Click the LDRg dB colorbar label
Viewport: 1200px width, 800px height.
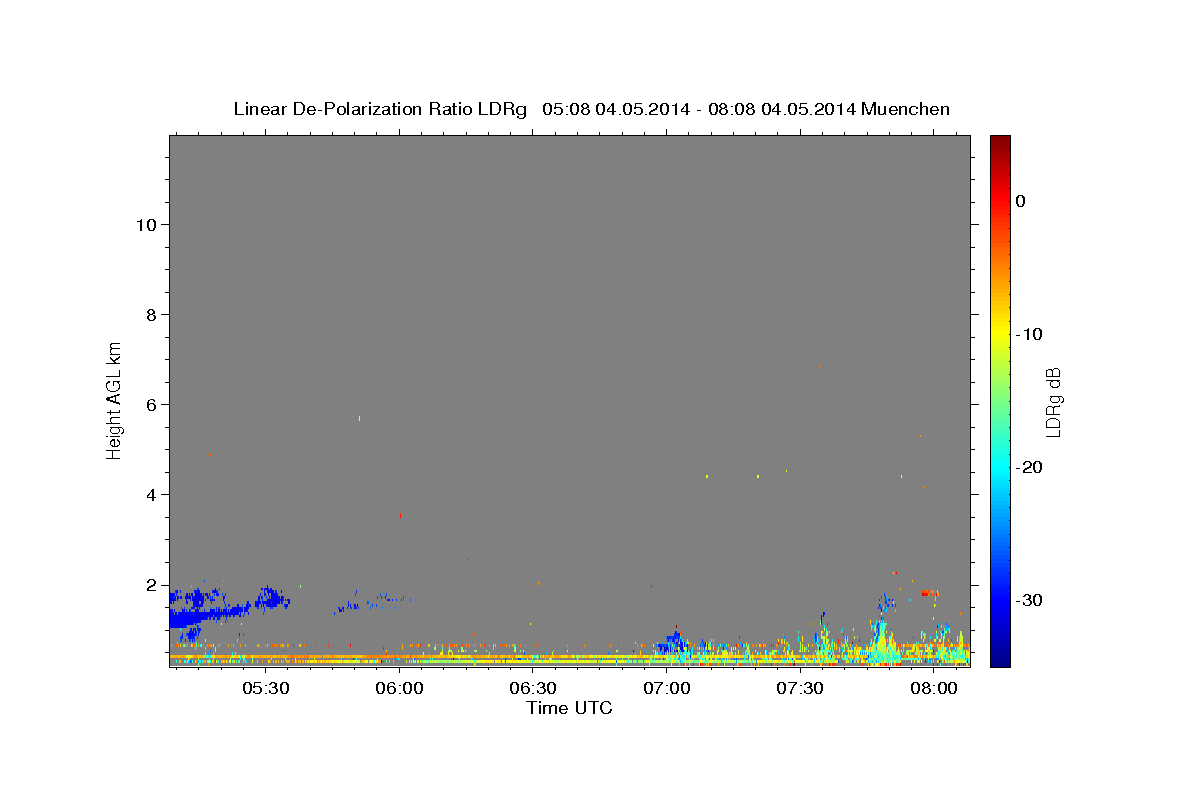tap(1053, 402)
